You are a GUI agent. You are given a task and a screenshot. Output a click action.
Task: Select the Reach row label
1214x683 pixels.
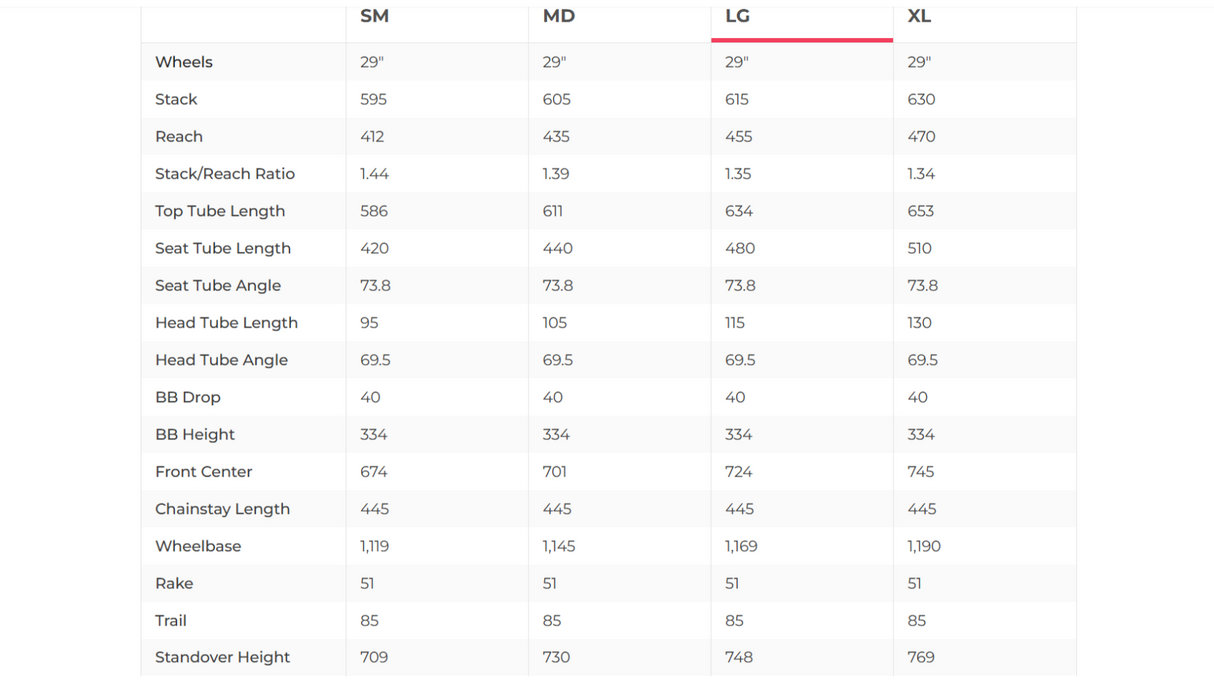tap(179, 136)
